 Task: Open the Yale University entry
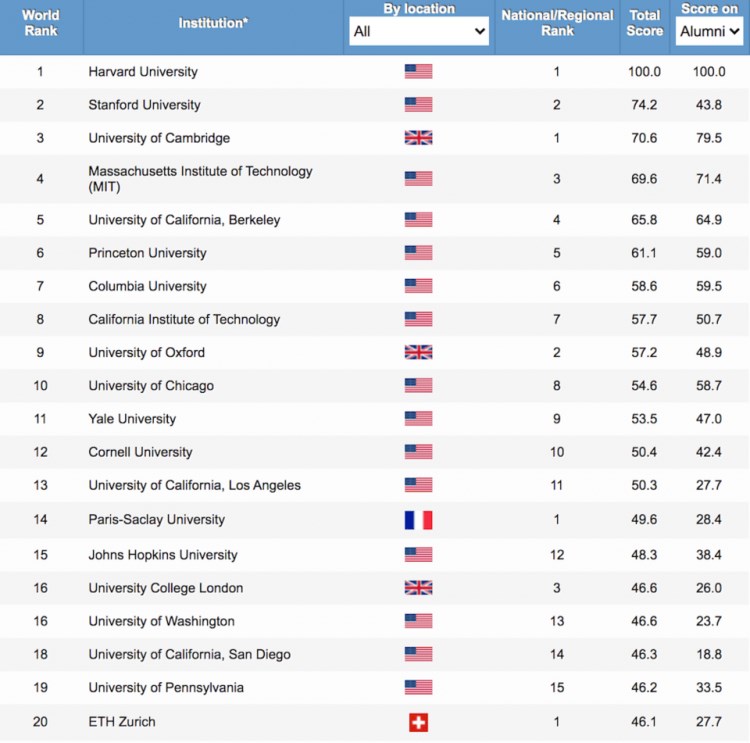point(132,419)
